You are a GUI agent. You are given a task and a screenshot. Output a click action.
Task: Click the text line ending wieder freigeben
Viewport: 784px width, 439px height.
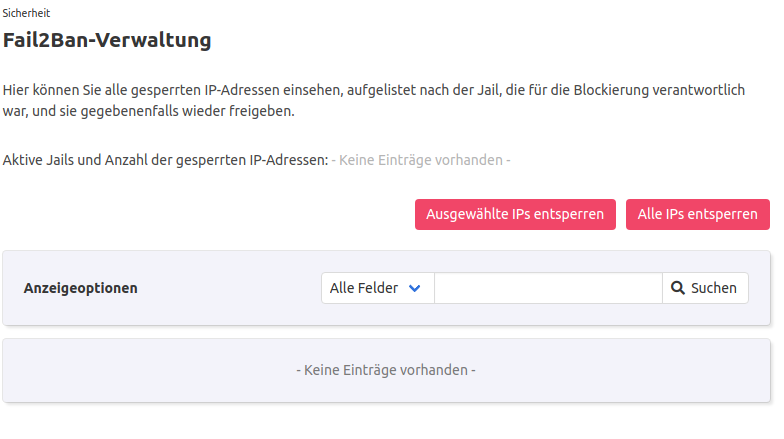pyautogui.click(x=149, y=111)
